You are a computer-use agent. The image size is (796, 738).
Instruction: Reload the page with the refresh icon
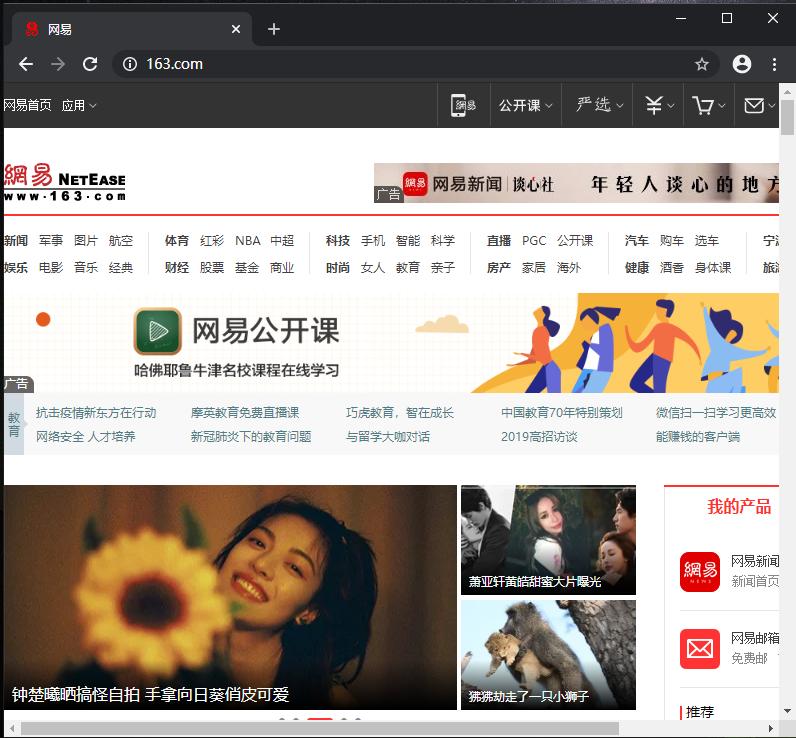90,64
